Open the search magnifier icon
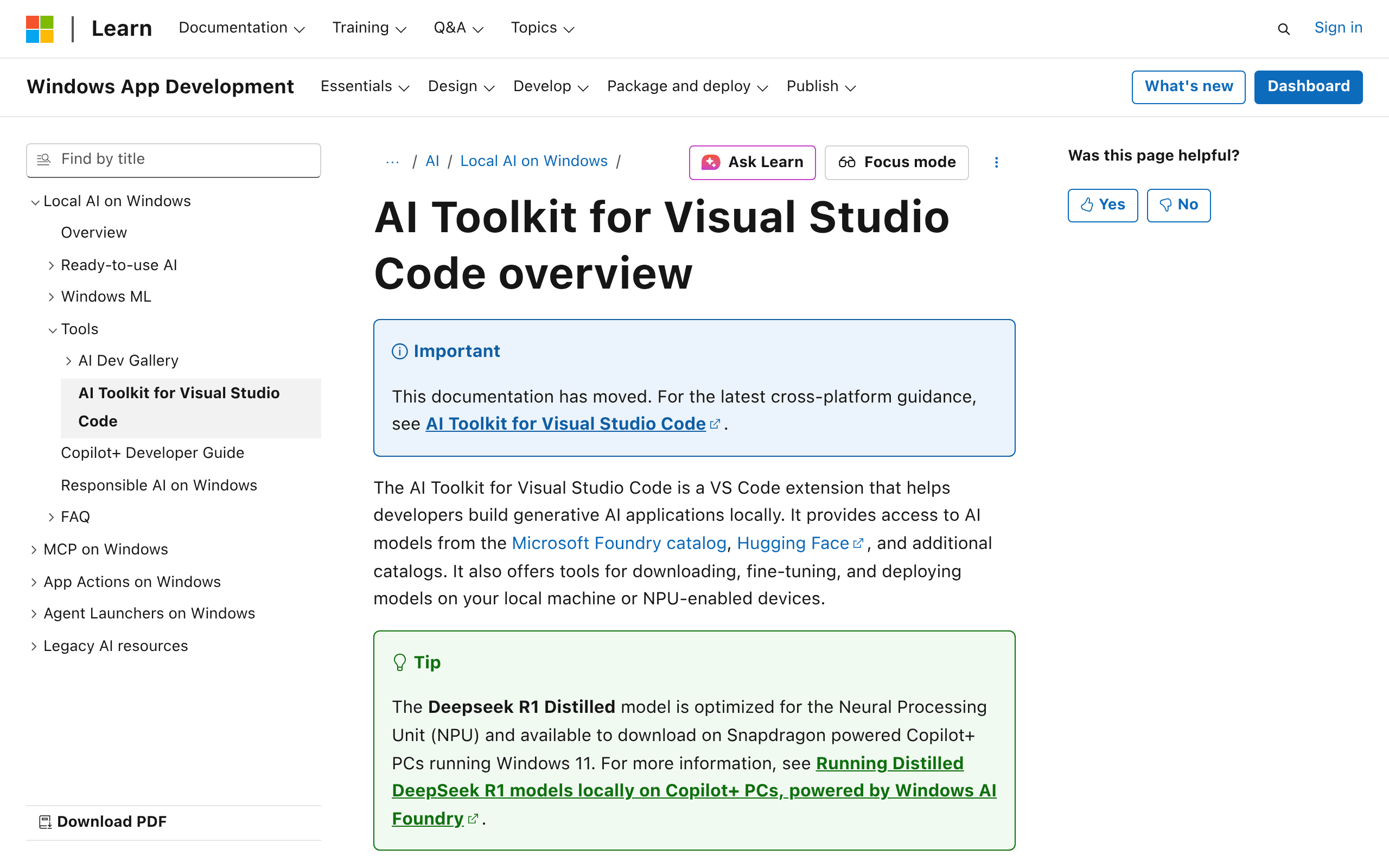 [x=1283, y=29]
